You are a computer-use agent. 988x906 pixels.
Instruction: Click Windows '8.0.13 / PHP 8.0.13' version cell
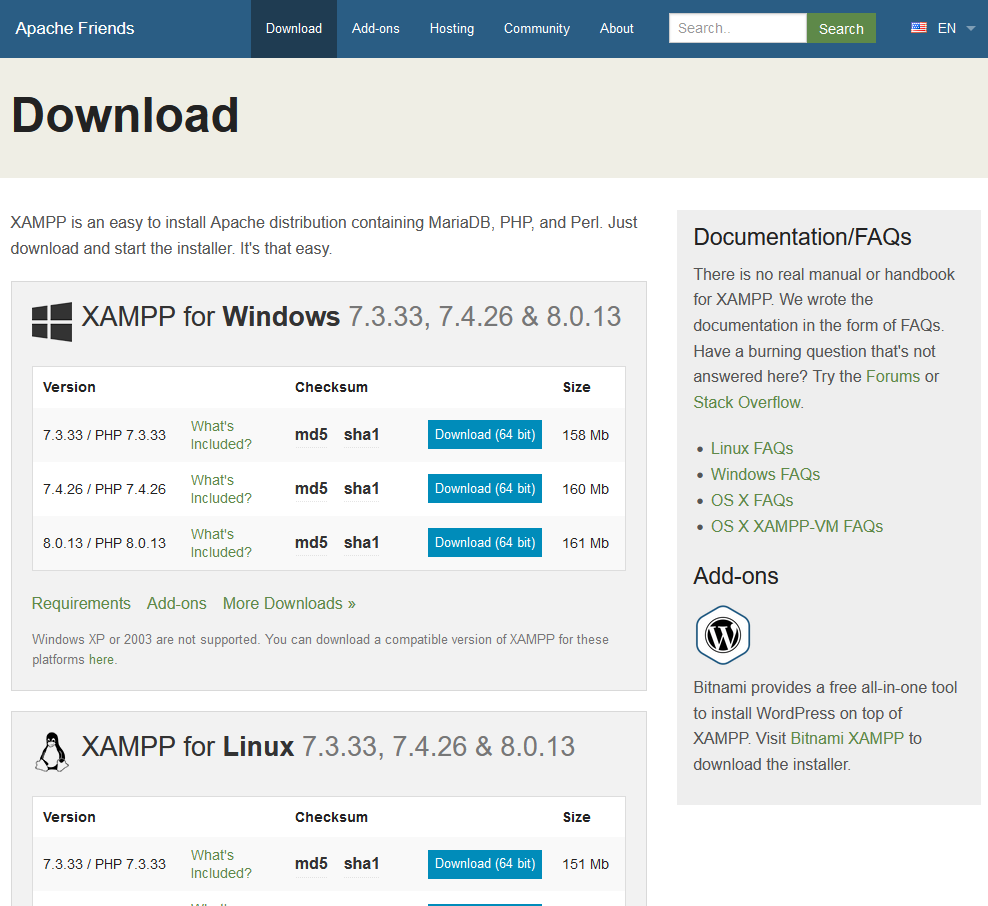[105, 543]
